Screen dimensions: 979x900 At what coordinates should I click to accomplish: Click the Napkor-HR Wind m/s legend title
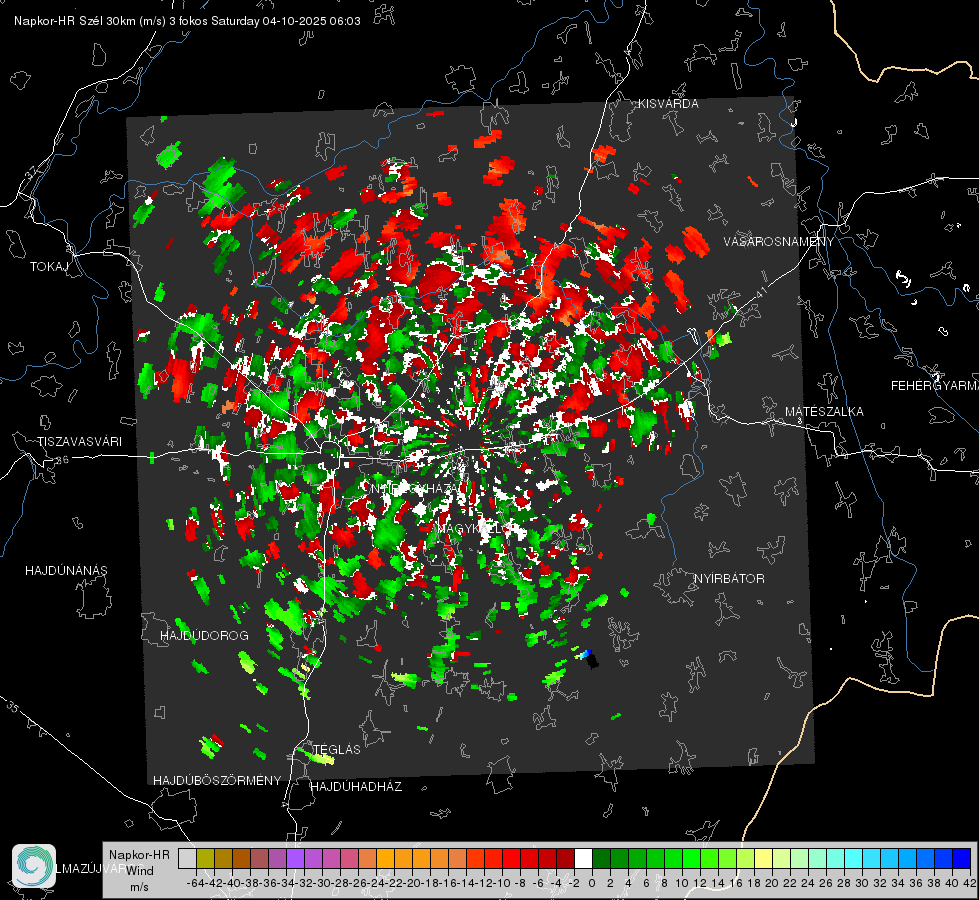click(139, 871)
